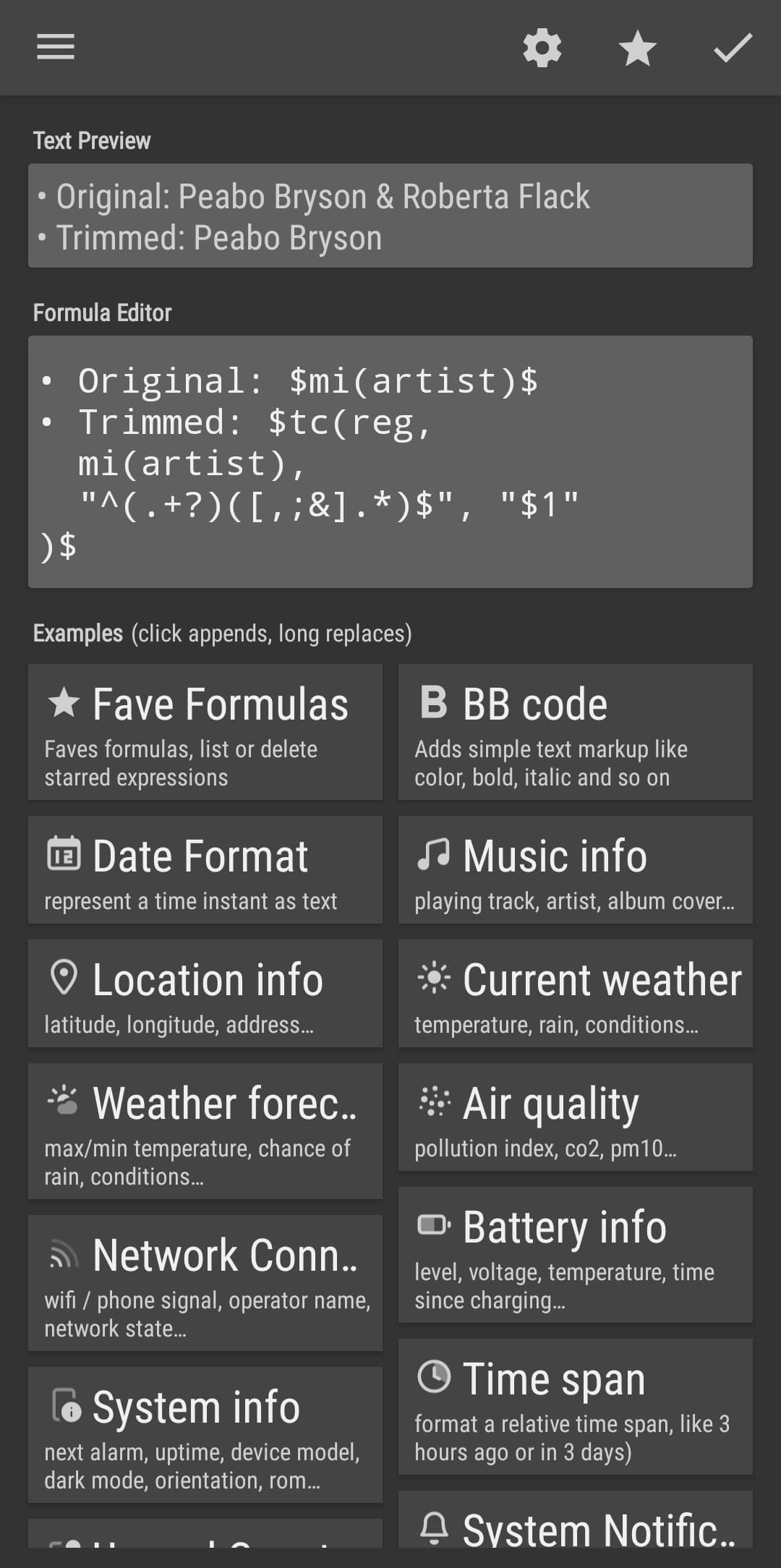Open formula settings gear icon
The width and height of the screenshot is (781, 1568).
coord(542,48)
